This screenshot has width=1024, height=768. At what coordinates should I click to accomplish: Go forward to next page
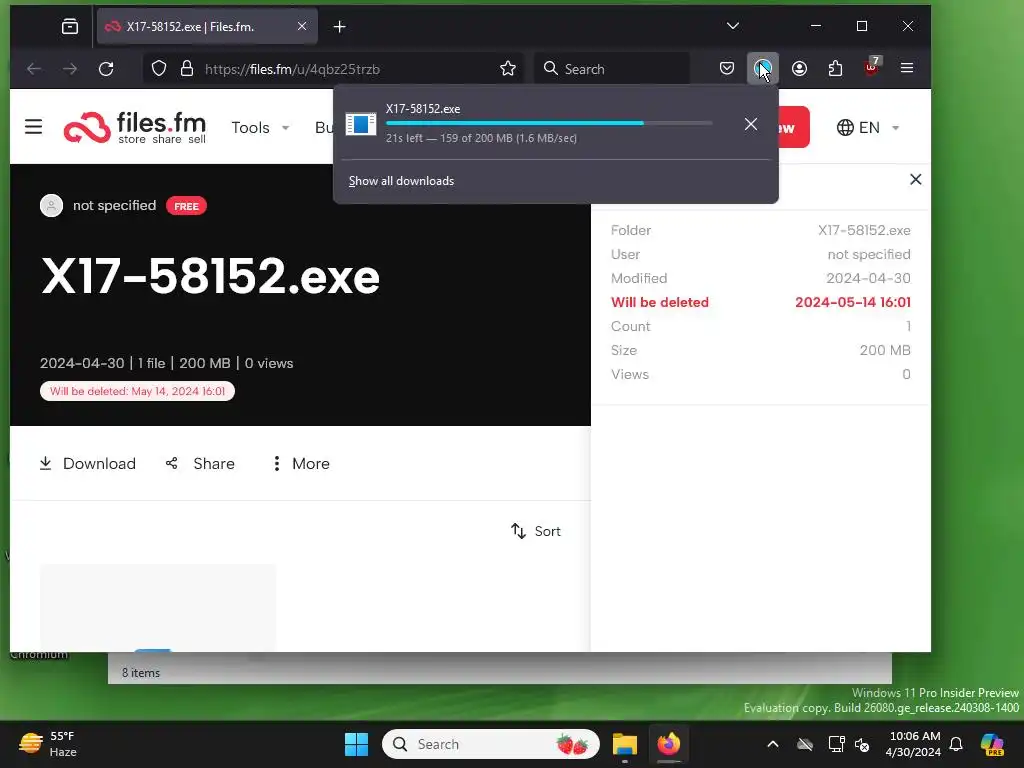pos(70,69)
